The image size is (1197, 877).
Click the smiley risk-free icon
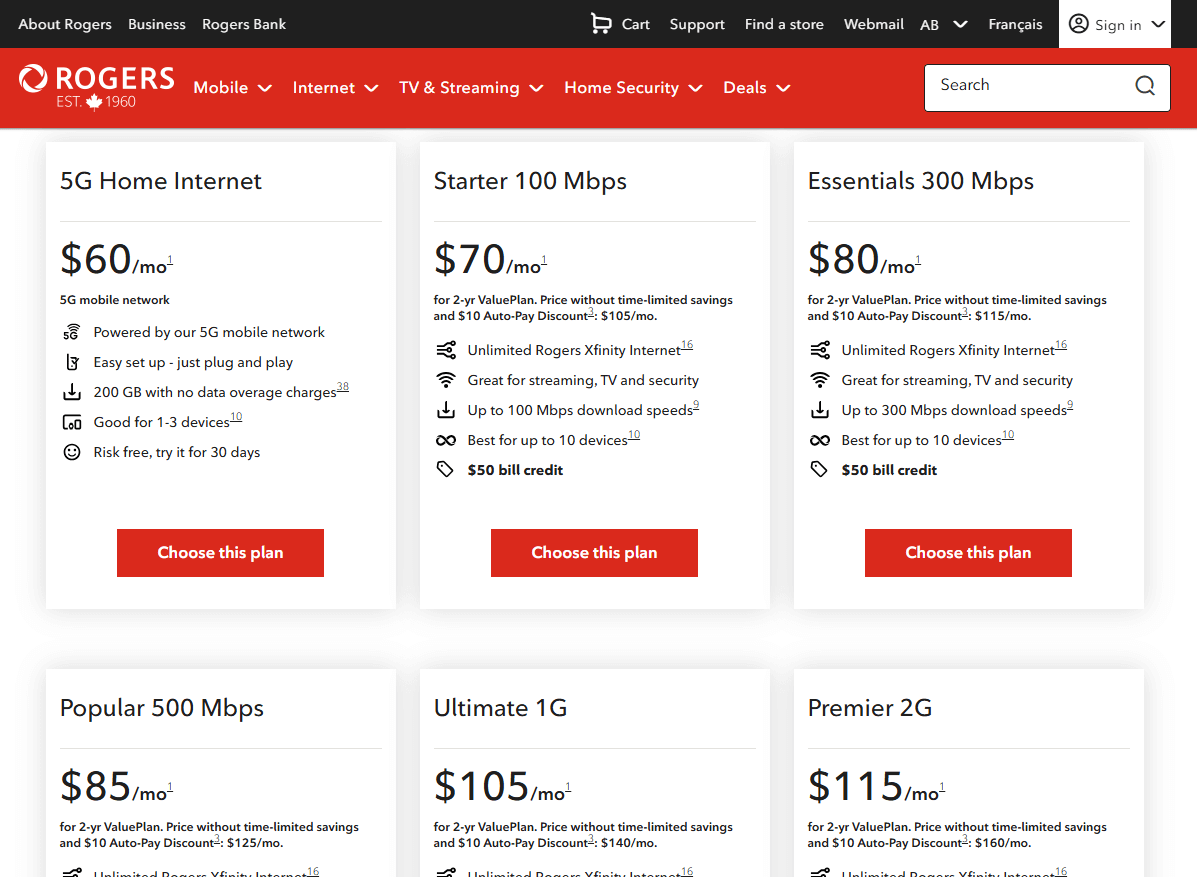[x=71, y=452]
